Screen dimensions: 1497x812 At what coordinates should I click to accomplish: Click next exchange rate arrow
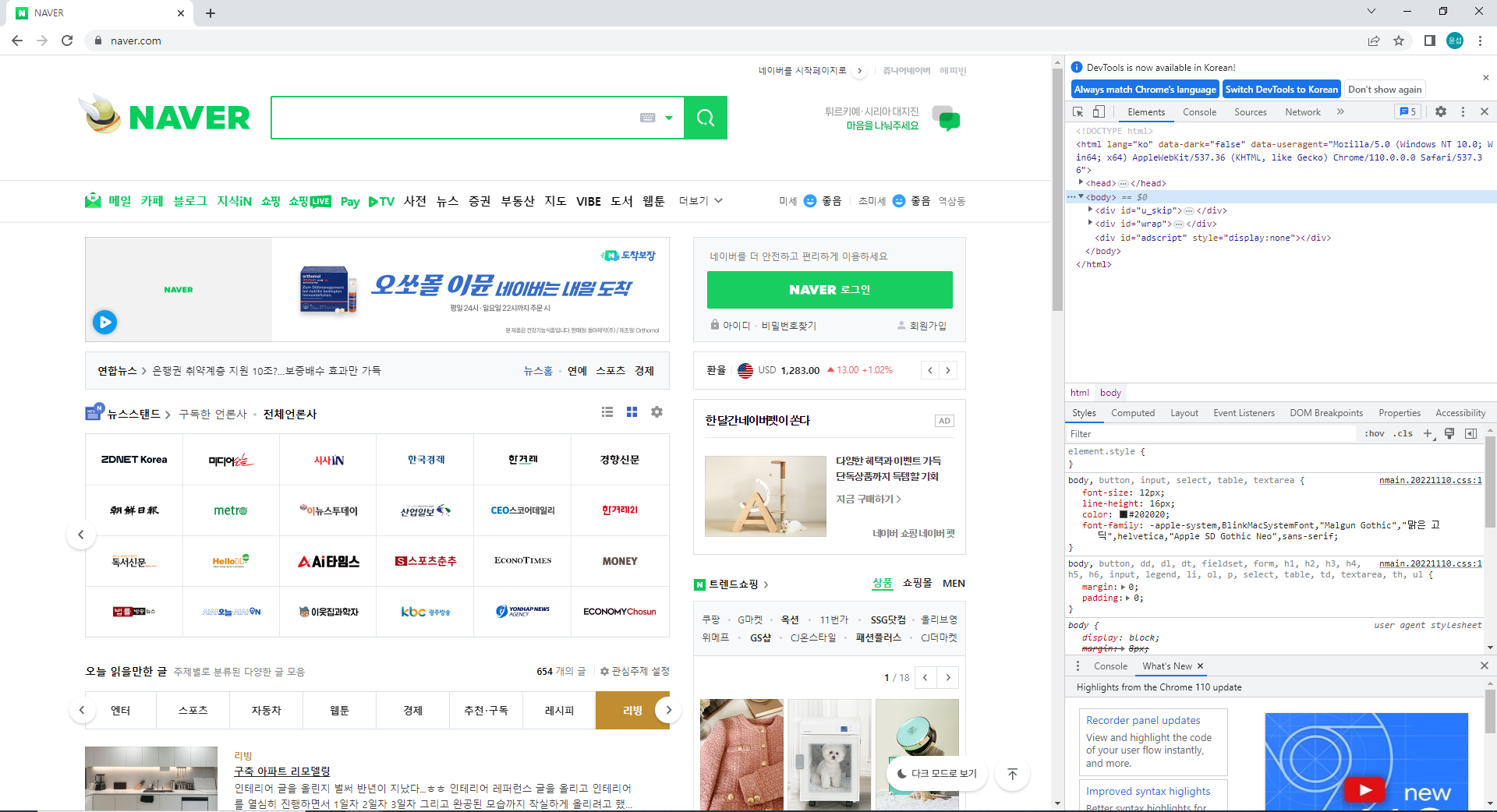click(x=948, y=370)
